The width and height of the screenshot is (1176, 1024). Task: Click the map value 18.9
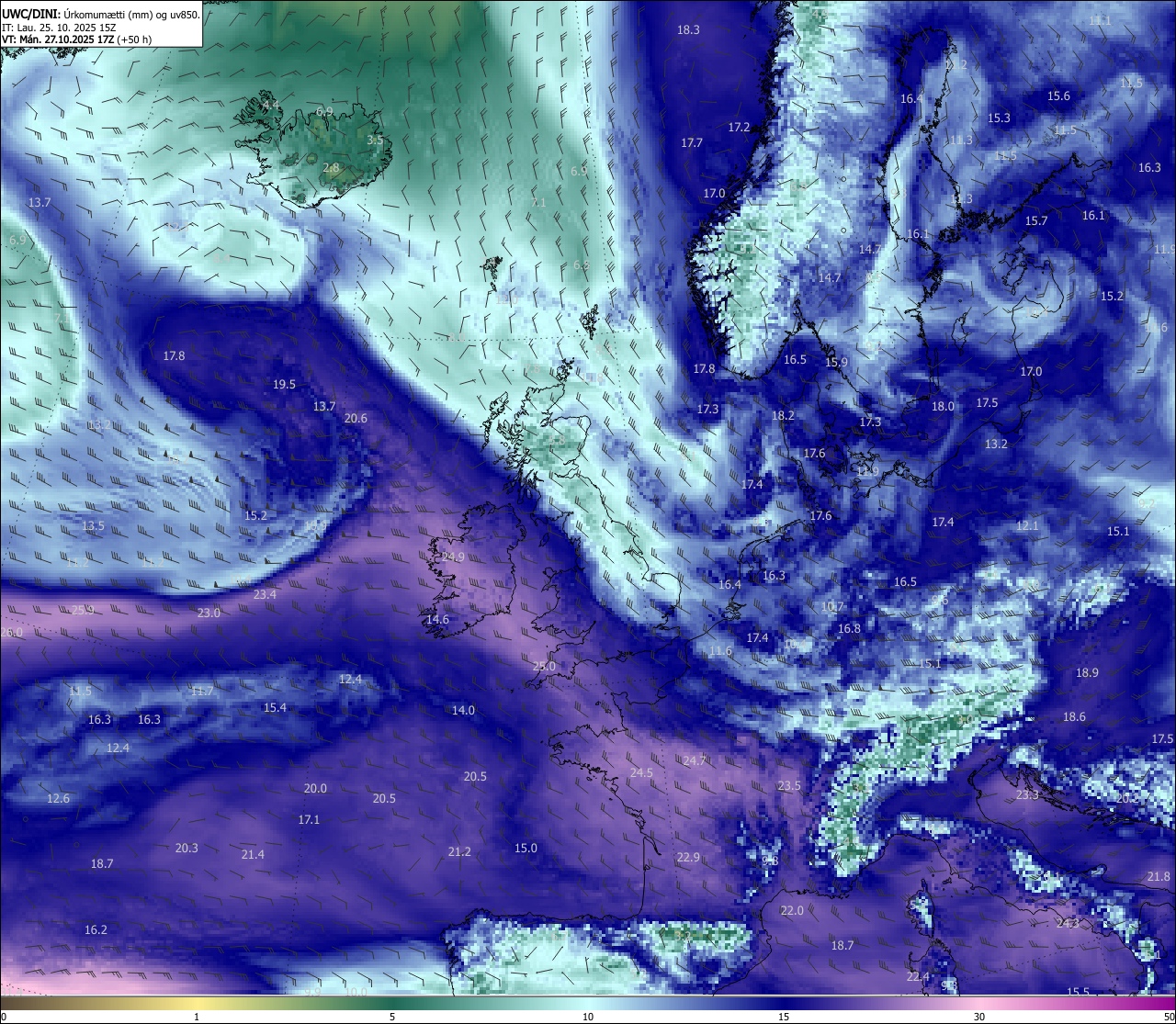pos(1087,673)
